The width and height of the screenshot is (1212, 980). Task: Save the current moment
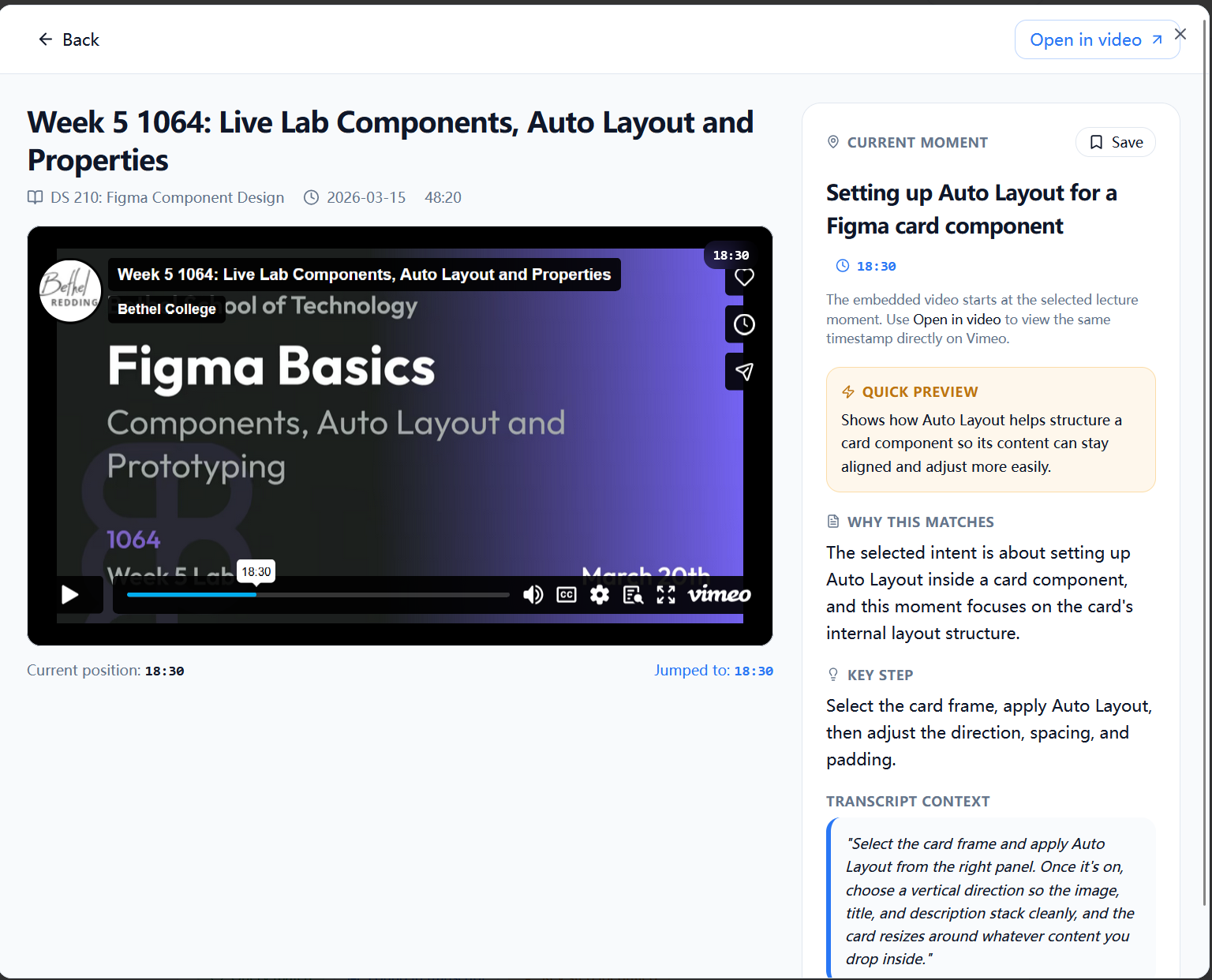click(x=1116, y=142)
